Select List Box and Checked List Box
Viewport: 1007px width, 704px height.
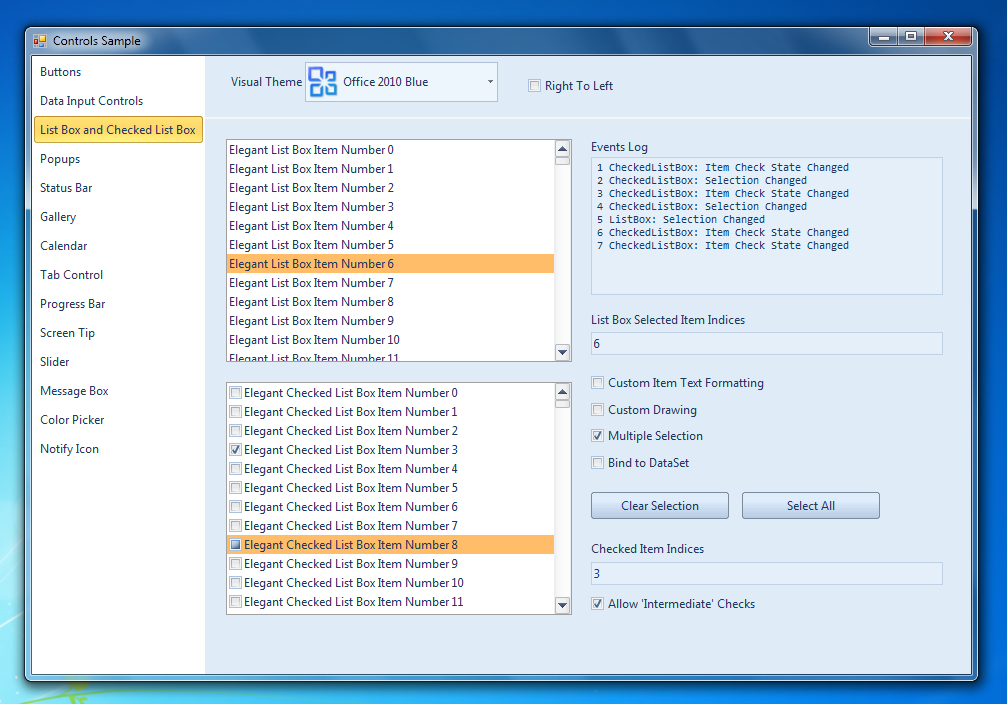point(118,130)
